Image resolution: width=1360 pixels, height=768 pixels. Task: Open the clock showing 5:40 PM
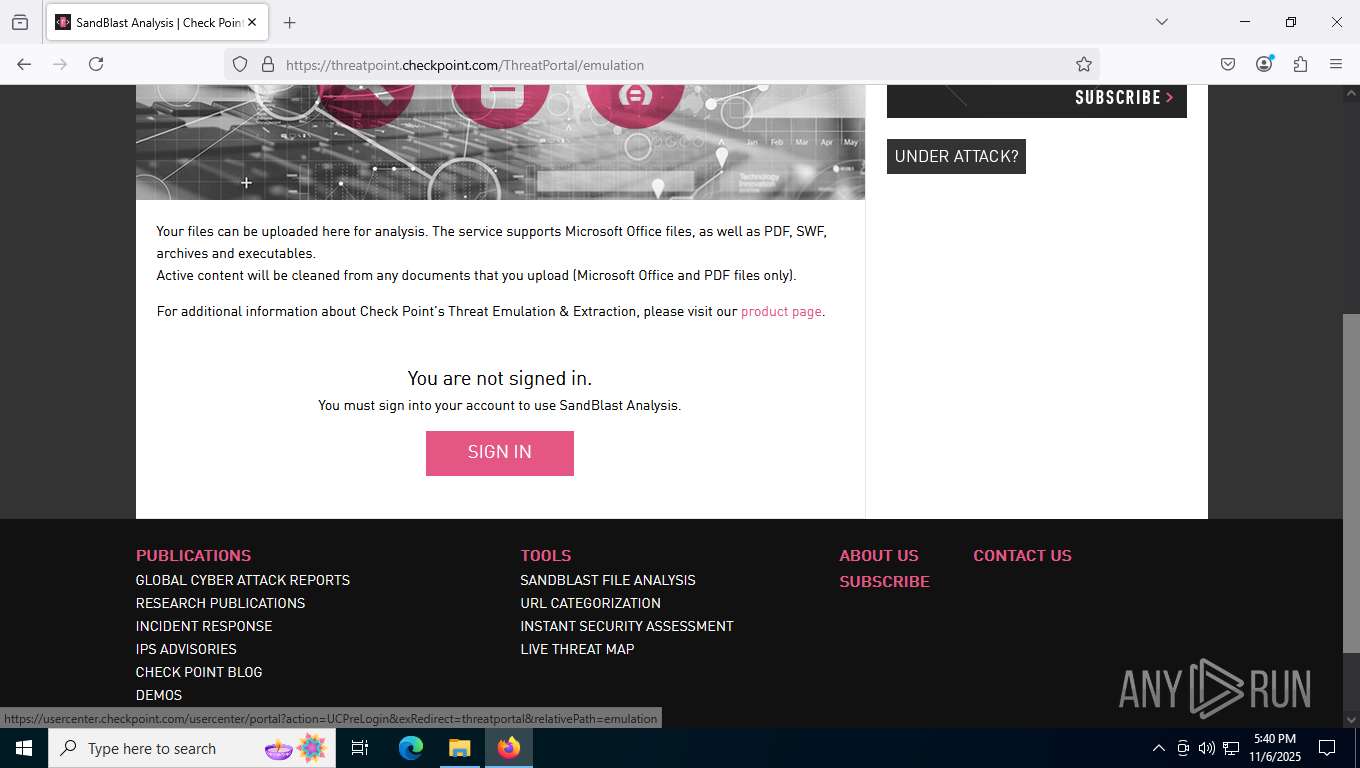click(1274, 748)
